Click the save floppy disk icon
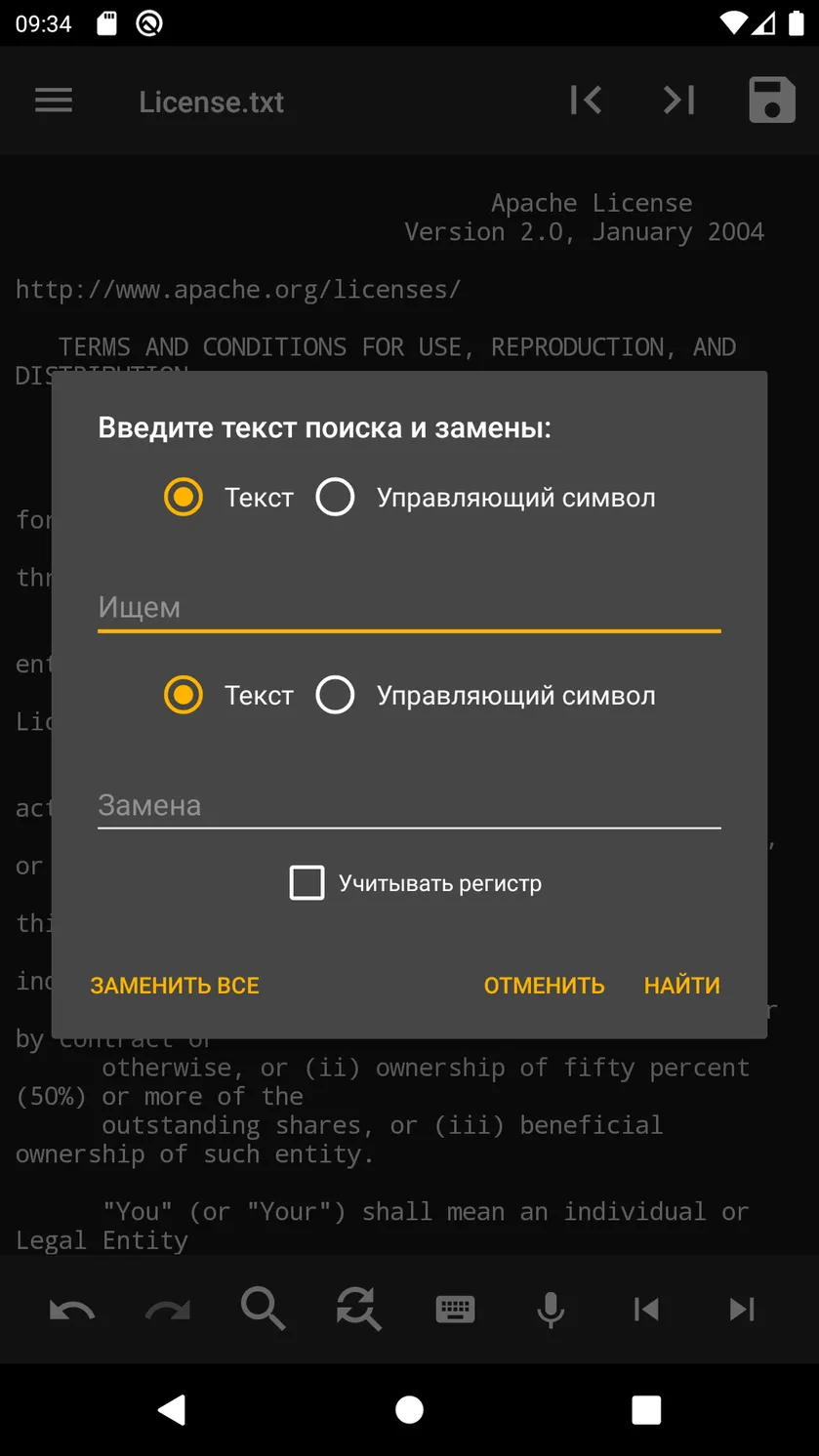 (x=772, y=101)
